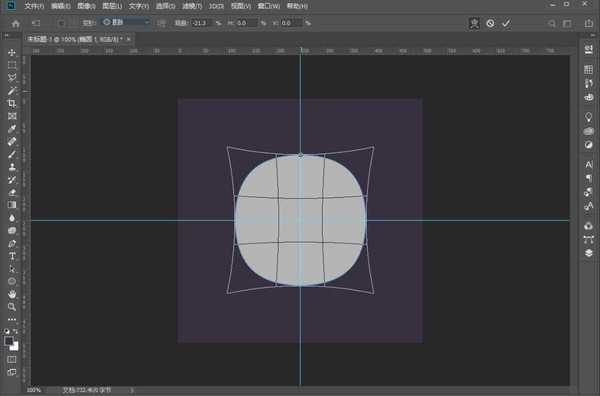Select the Ellipse shape tool

click(x=12, y=282)
